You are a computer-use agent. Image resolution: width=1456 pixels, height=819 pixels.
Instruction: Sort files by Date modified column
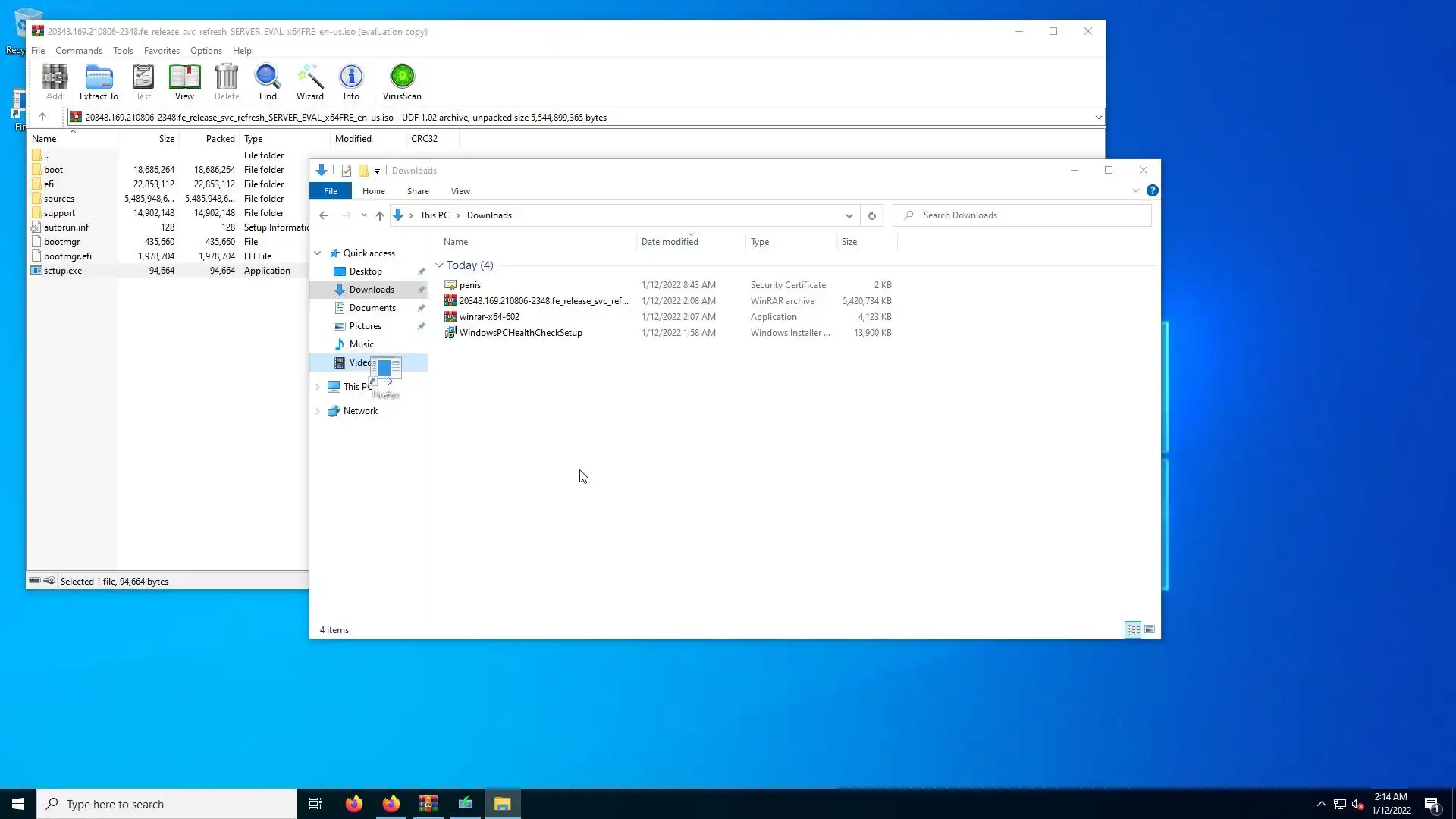pyautogui.click(x=670, y=242)
